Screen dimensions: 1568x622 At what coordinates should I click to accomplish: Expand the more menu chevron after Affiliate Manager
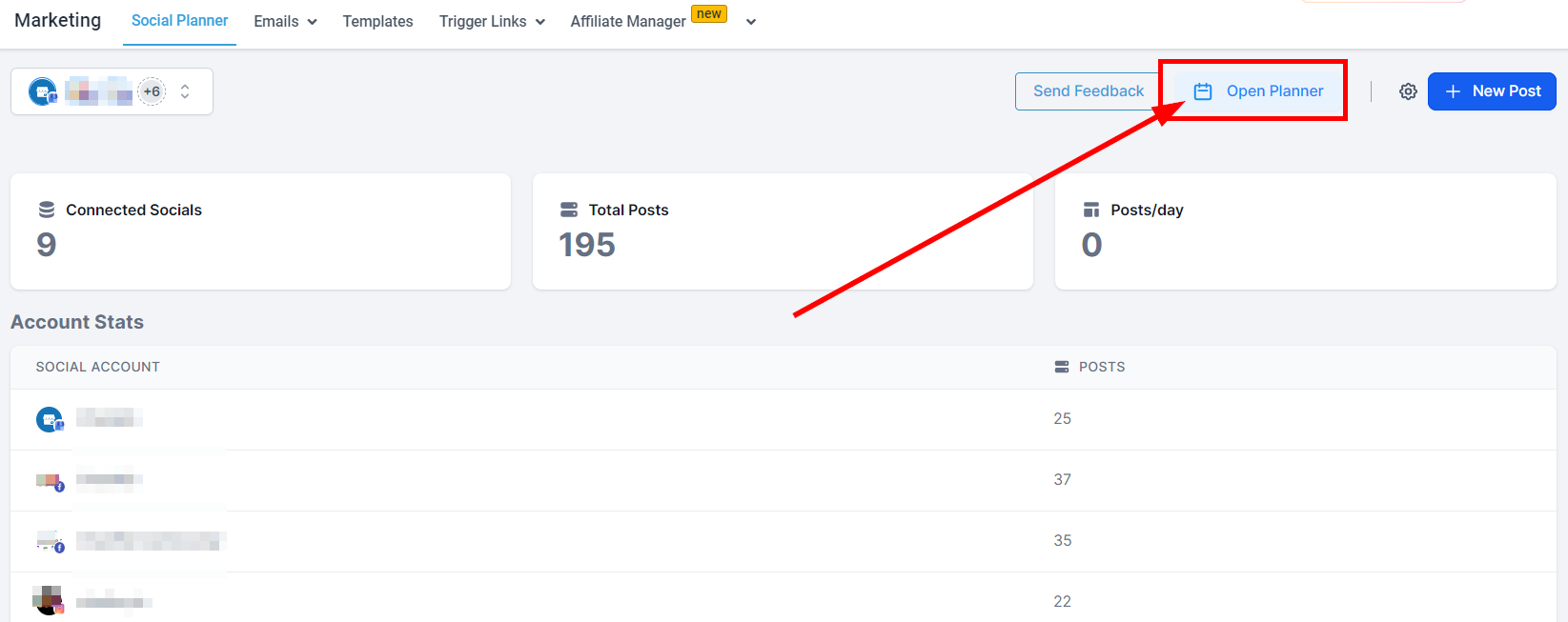pos(751,22)
